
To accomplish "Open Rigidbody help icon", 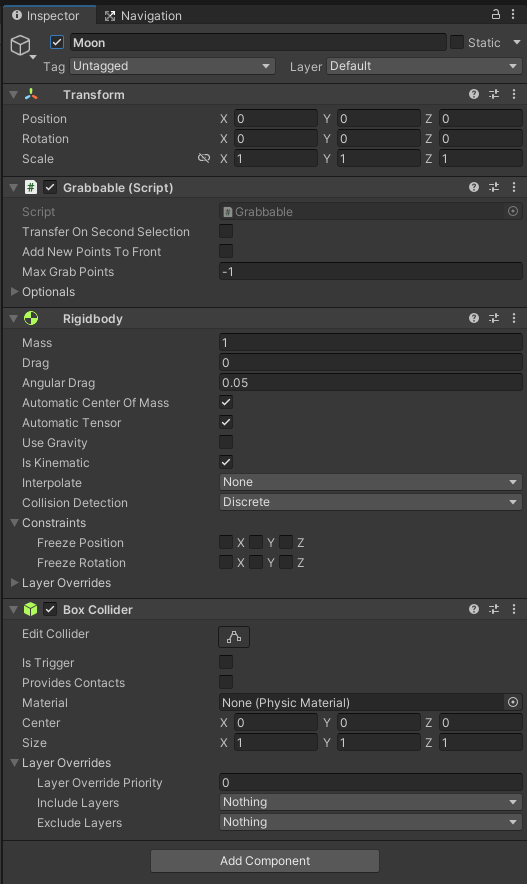I will click(x=474, y=319).
